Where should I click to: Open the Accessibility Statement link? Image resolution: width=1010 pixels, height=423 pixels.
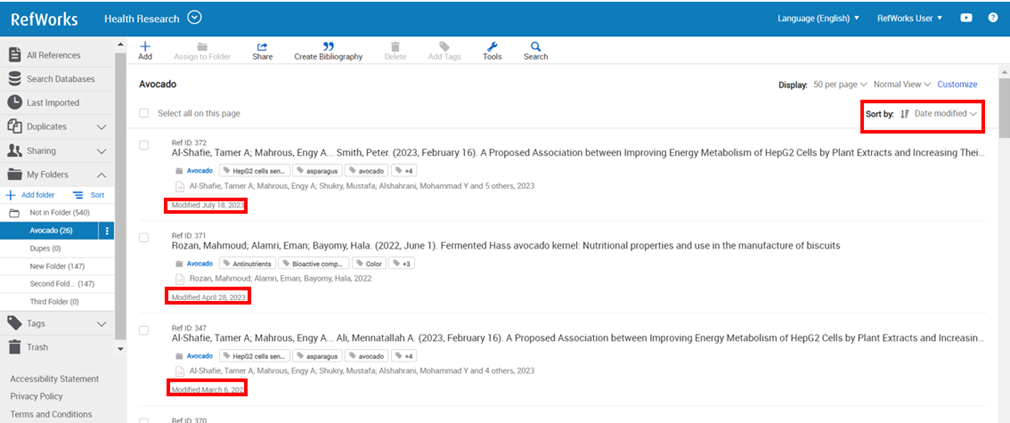[x=54, y=379]
